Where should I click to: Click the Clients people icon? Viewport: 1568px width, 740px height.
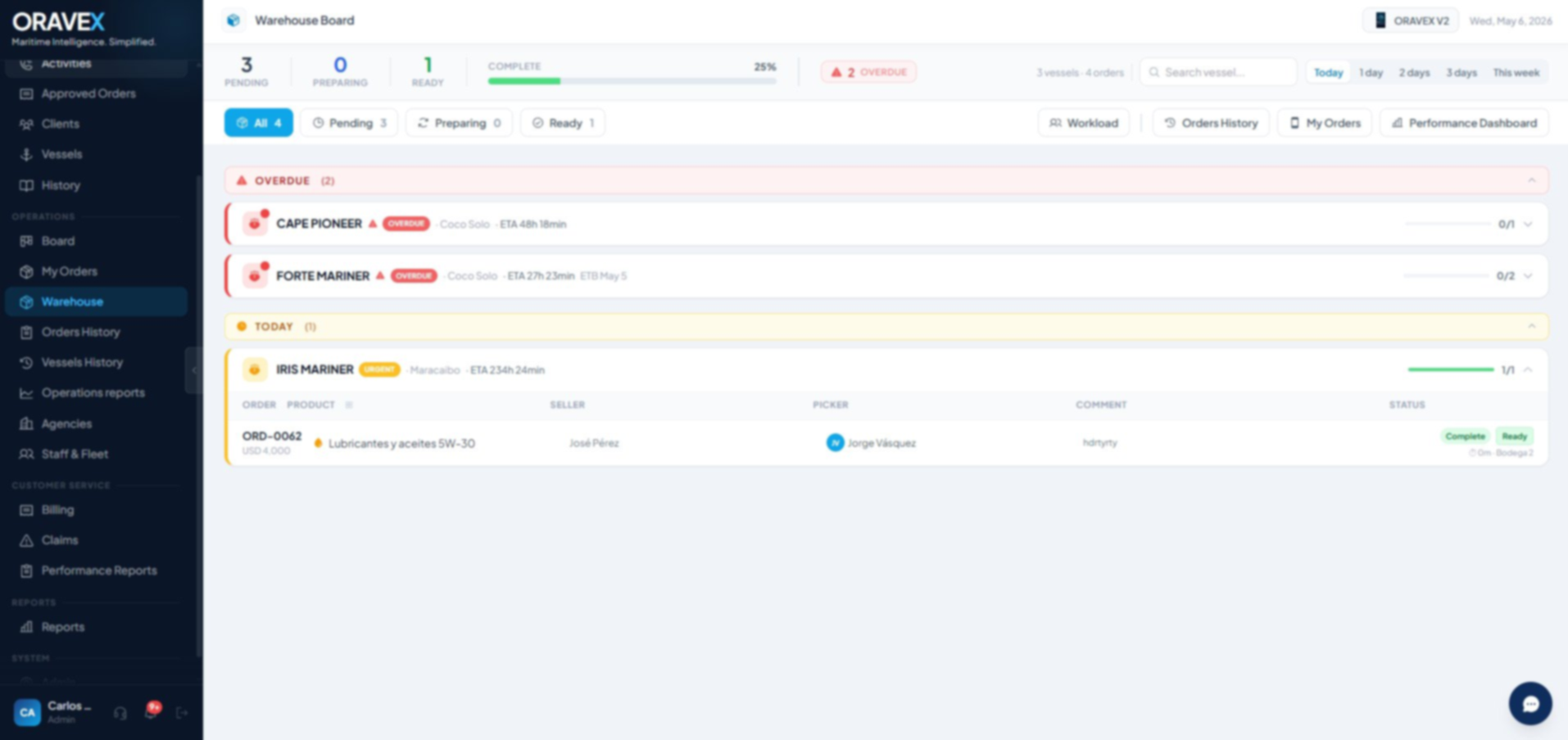26,124
